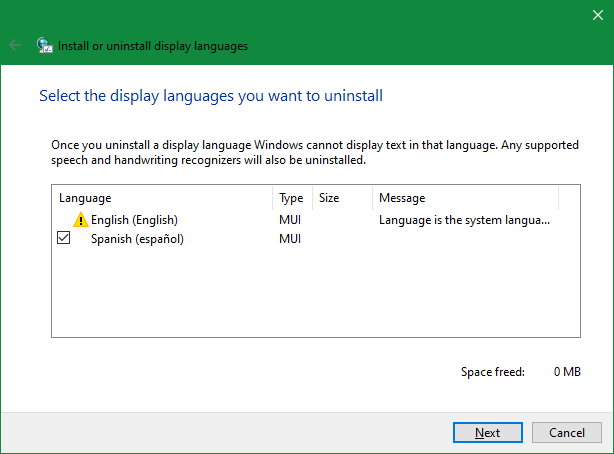Click 'Install or uninstall display languages' title
614x454 pixels.
(153, 46)
